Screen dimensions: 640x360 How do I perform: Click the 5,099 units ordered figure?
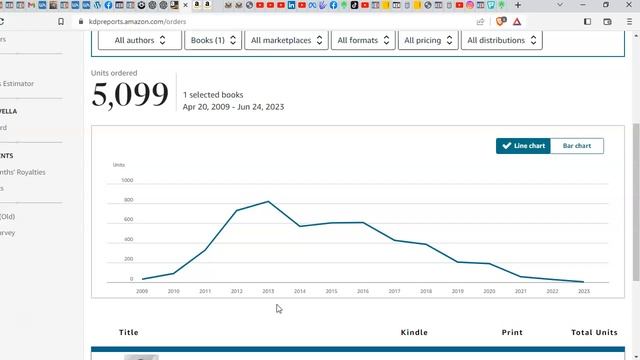130,95
